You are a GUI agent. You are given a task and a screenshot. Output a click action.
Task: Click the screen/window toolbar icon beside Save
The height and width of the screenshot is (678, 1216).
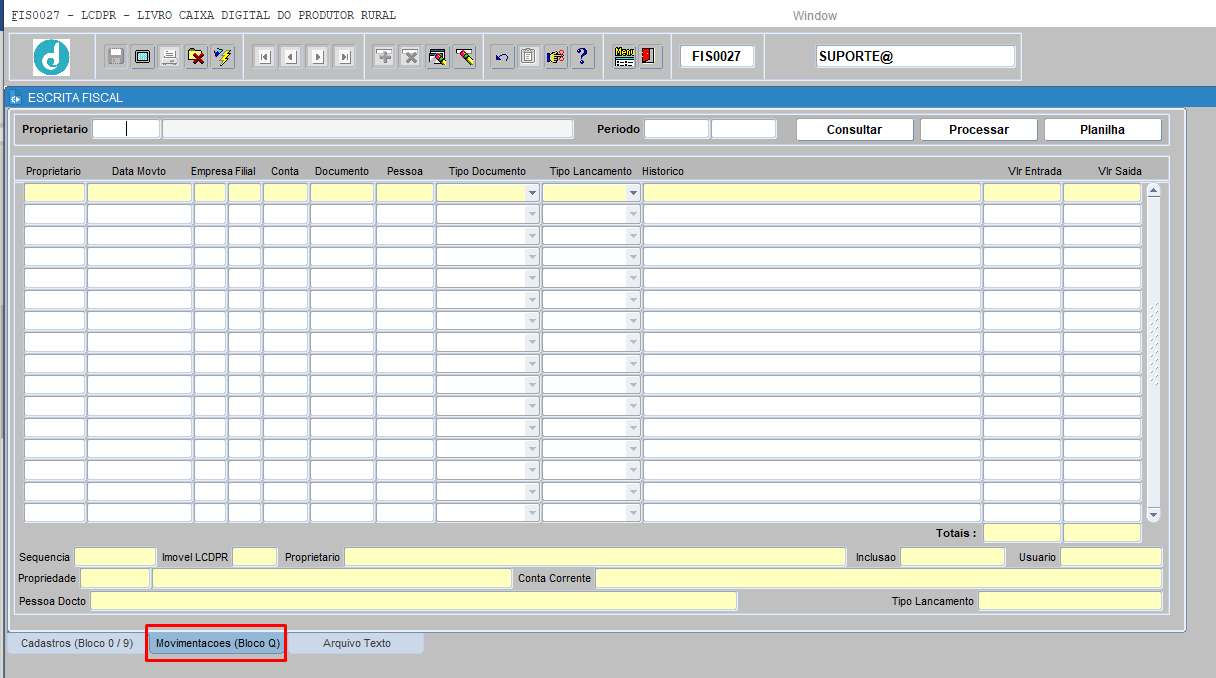click(143, 57)
